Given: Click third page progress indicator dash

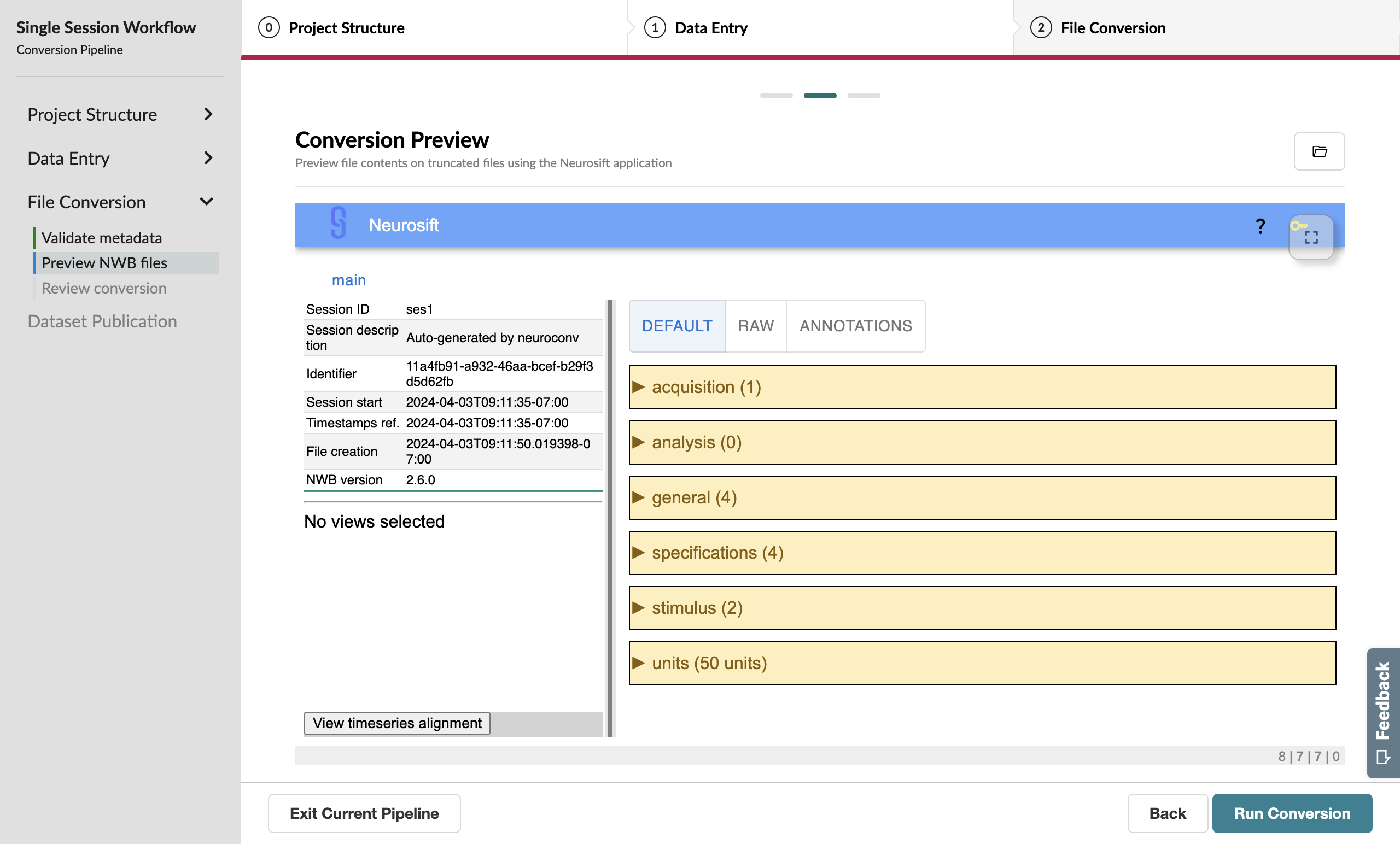Looking at the screenshot, I should (x=864, y=96).
